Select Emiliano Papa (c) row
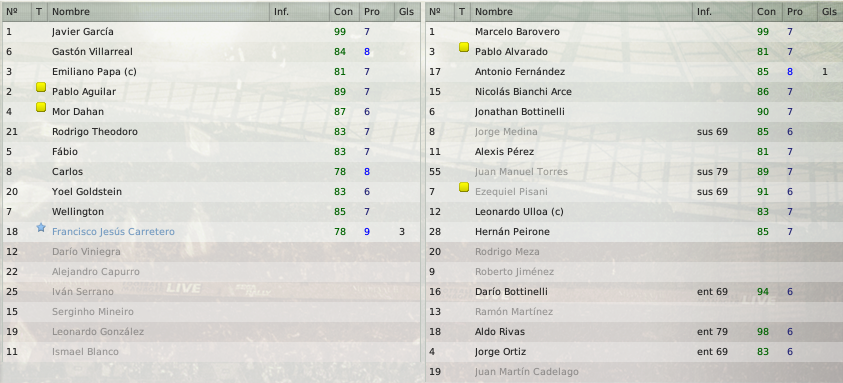Viewport: 843px width, 383px height. pos(211,72)
